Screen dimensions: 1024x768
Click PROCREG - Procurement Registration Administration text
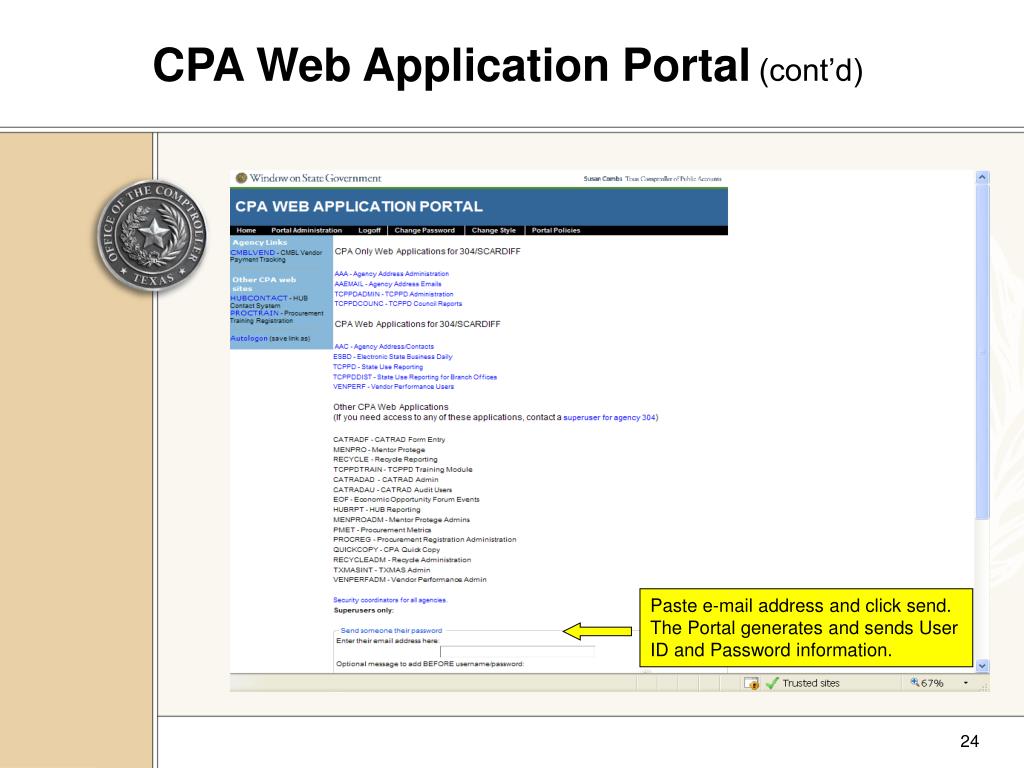[424, 540]
